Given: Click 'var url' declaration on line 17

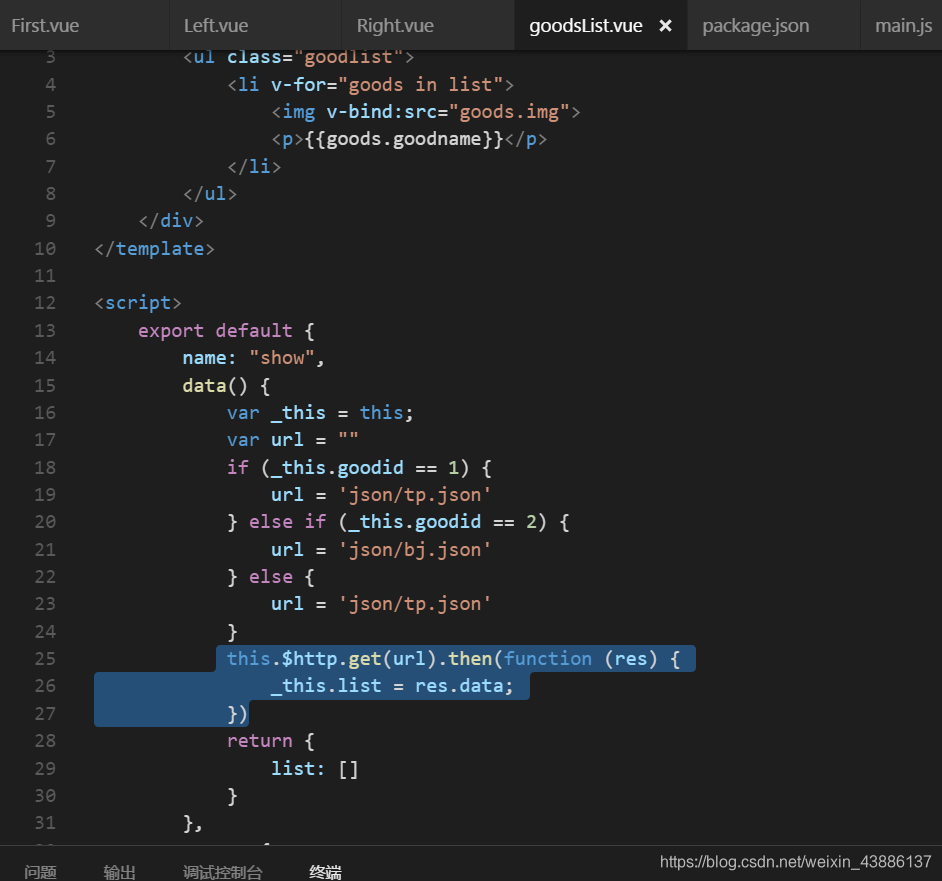Looking at the screenshot, I should (x=265, y=440).
